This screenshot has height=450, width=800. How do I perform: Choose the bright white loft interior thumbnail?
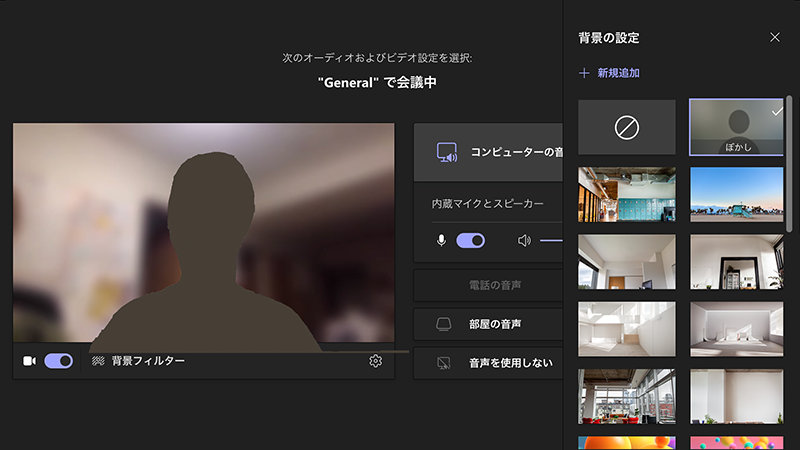(627, 329)
